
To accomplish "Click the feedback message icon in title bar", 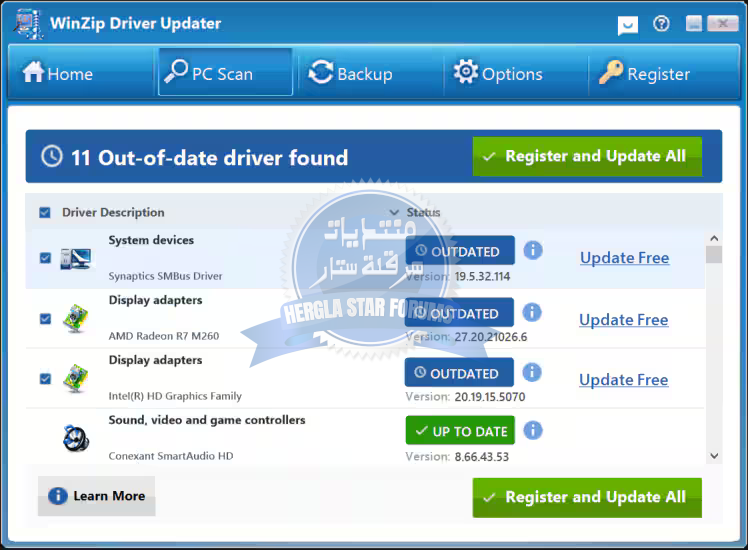I will (x=627, y=25).
